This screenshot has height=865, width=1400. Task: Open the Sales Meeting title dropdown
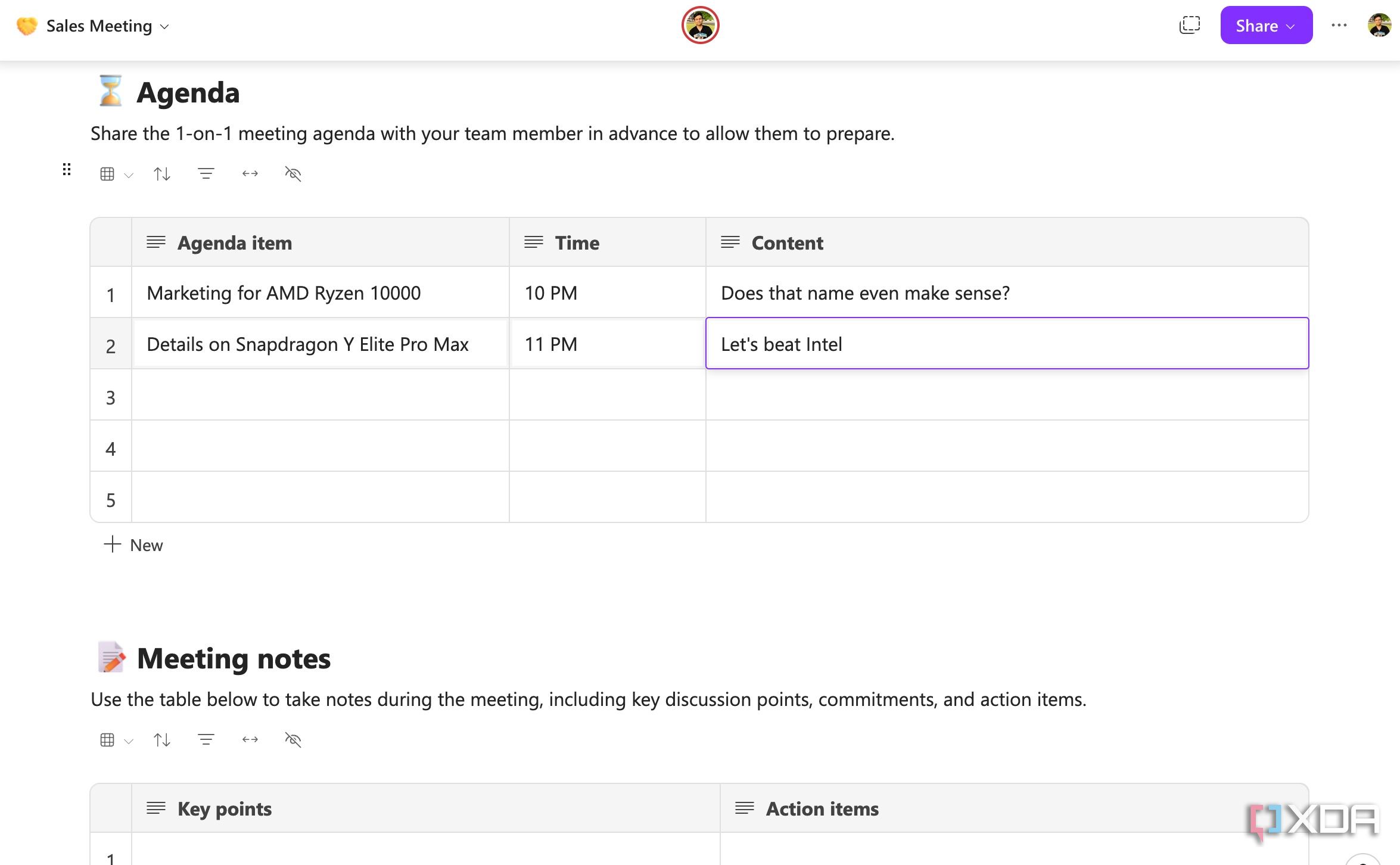(x=107, y=26)
